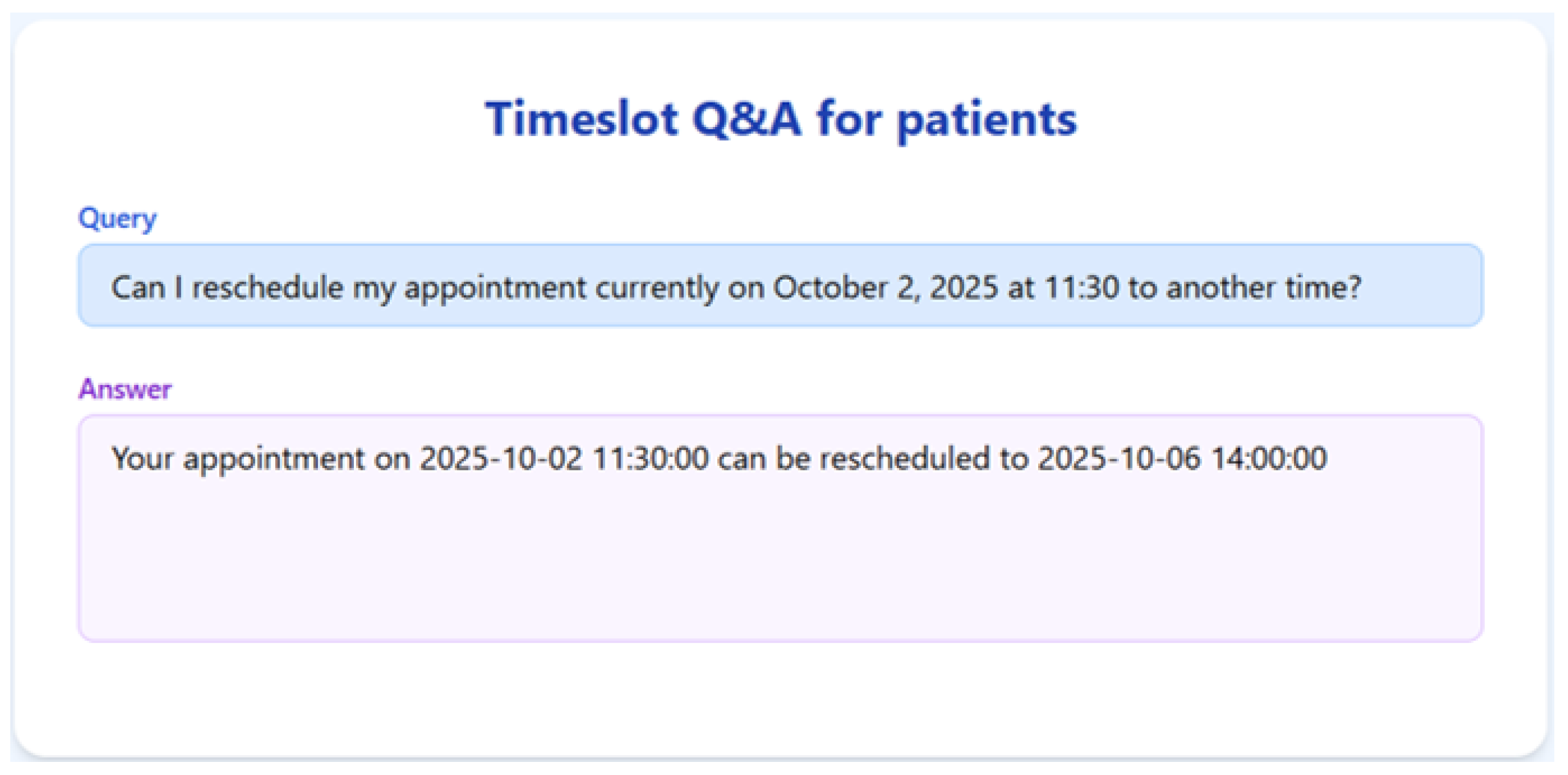This screenshot has height=775, width=1568.
Task: Click "Your" at the start of answer
Action: pos(142,458)
